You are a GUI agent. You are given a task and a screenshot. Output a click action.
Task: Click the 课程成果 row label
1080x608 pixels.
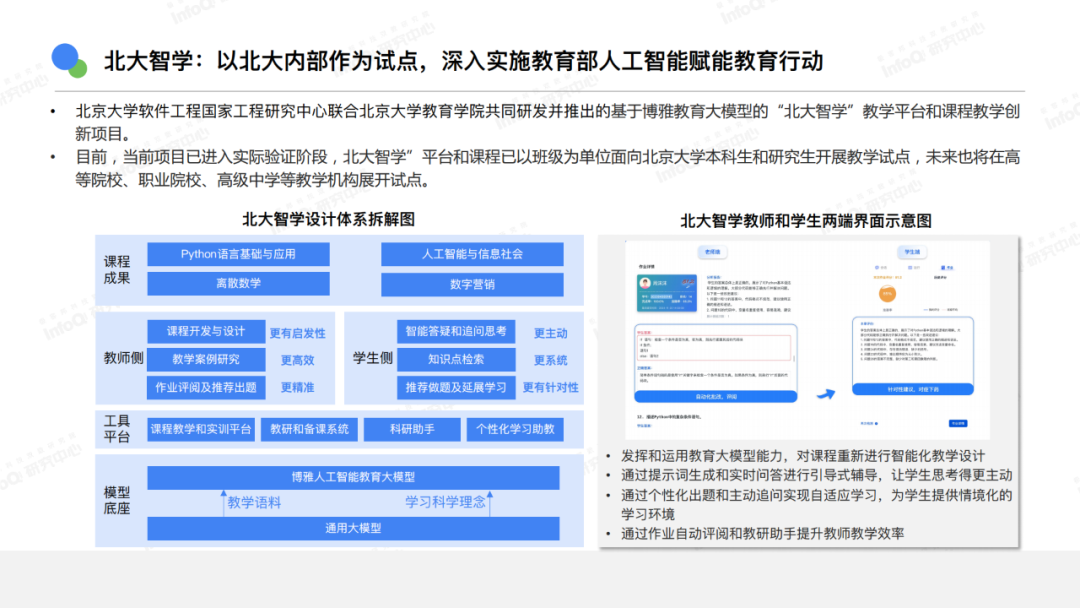coord(117,270)
